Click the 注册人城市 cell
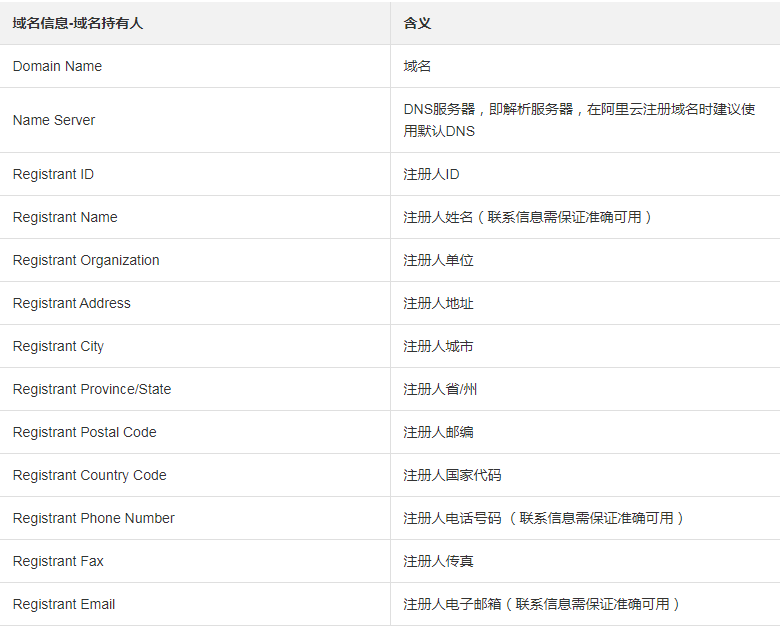 pos(438,346)
